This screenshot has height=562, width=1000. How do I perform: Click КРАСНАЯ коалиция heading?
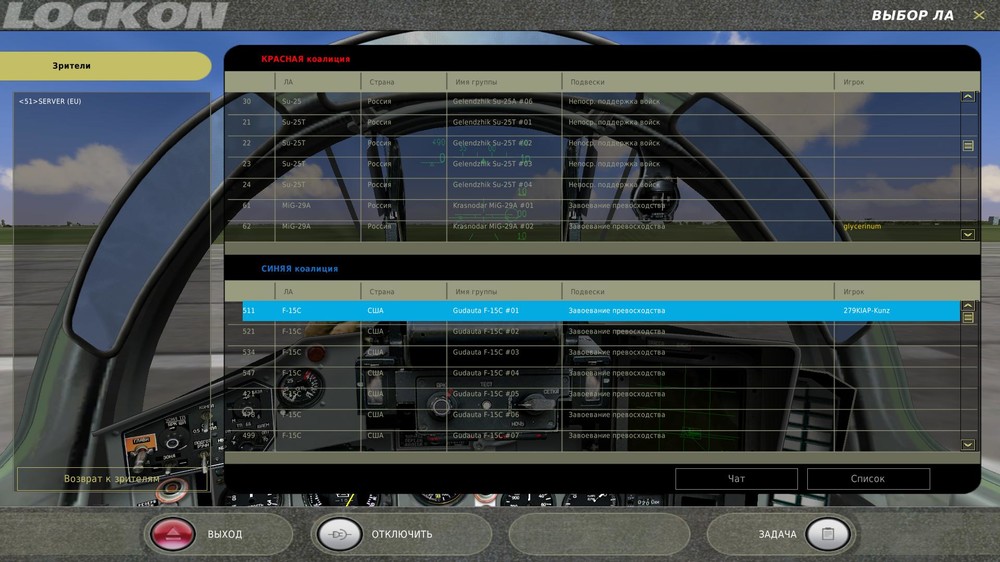tap(305, 59)
